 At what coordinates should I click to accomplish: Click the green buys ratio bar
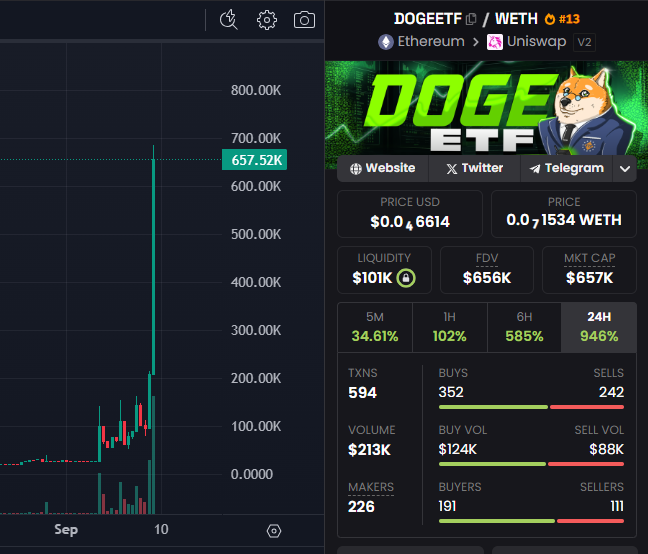pyautogui.click(x=493, y=407)
